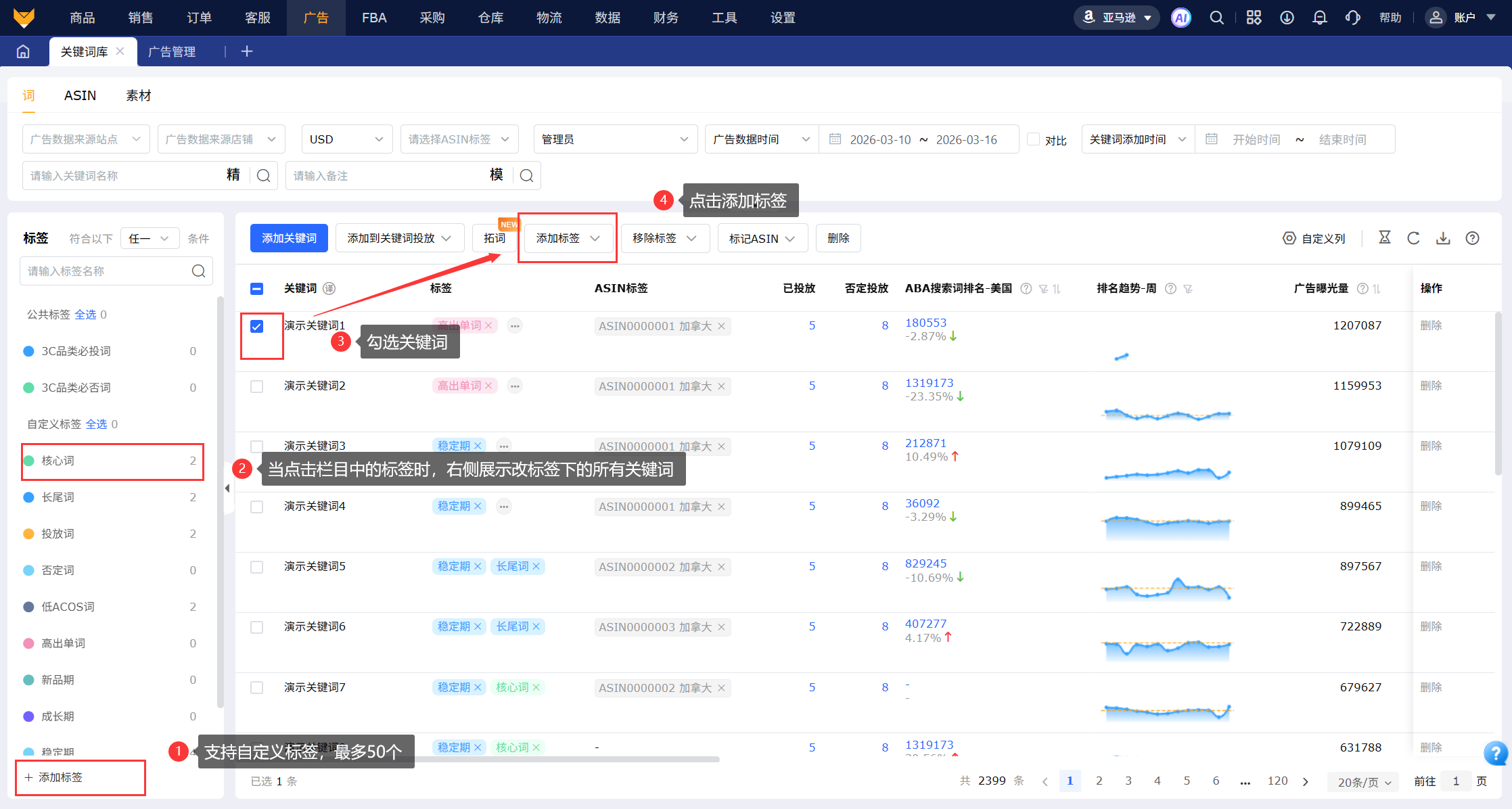Expand the 添加标签 dropdown button

click(568, 238)
